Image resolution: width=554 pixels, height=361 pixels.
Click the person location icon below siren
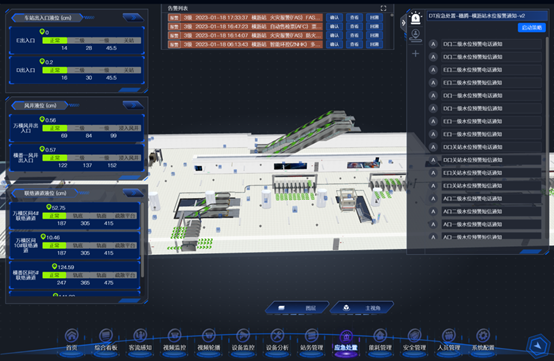point(416,36)
